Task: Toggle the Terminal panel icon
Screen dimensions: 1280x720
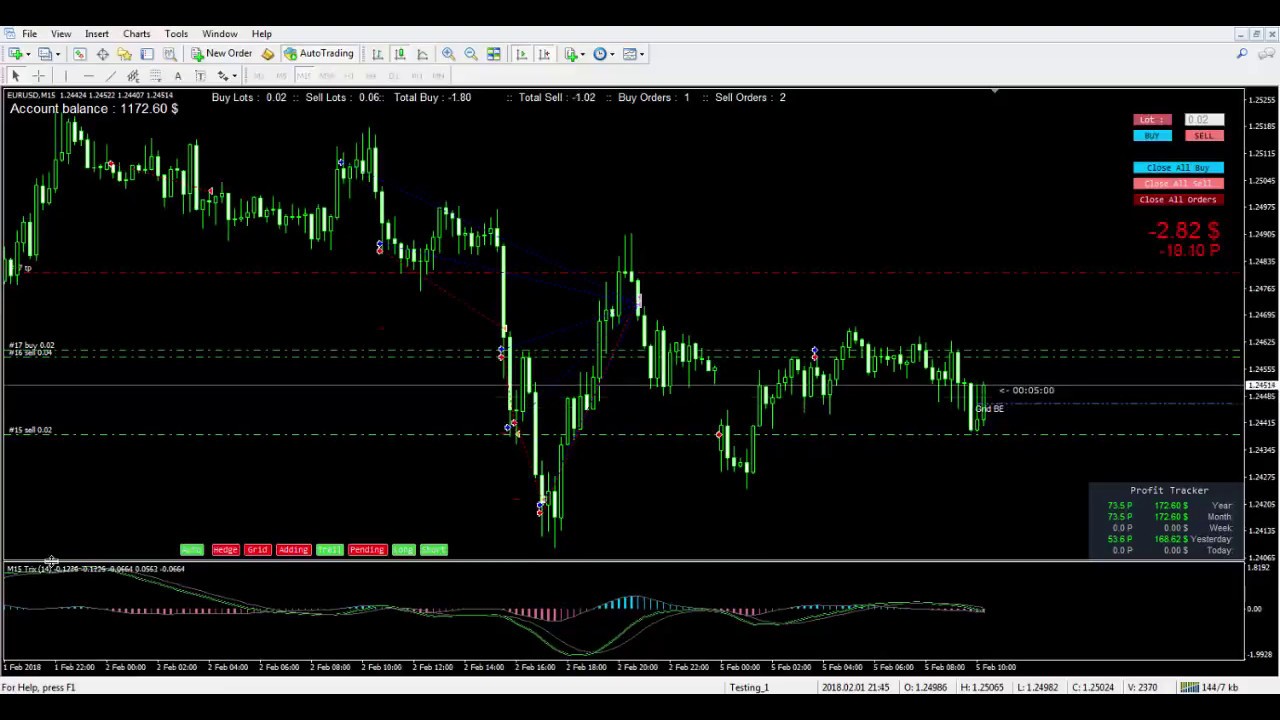Action: [x=147, y=54]
